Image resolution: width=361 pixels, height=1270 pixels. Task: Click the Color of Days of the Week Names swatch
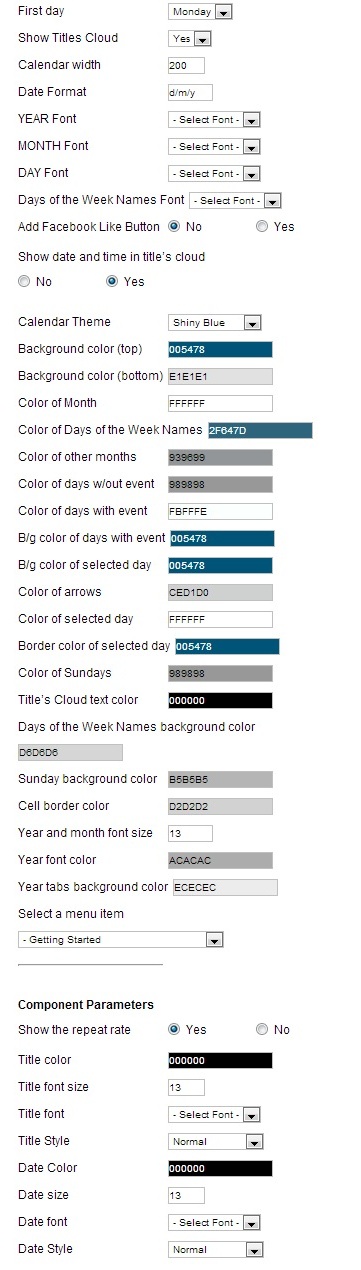click(x=260, y=431)
